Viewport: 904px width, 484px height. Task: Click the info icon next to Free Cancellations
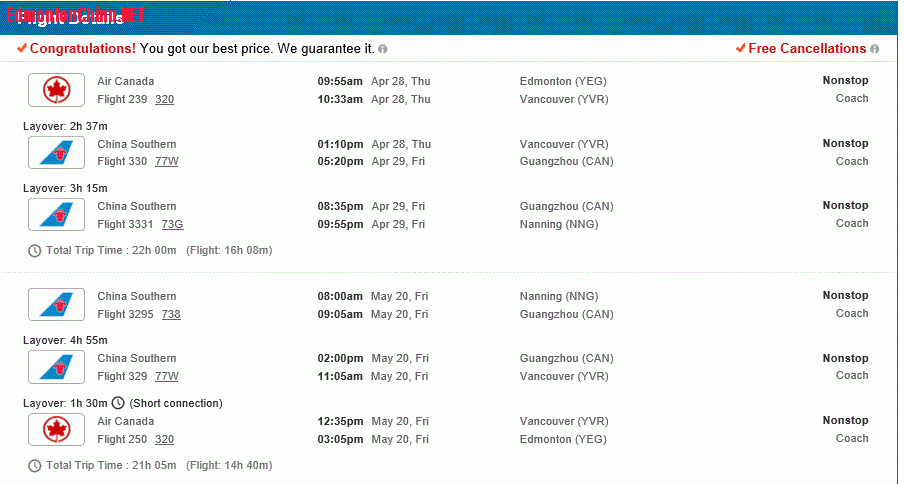(875, 50)
